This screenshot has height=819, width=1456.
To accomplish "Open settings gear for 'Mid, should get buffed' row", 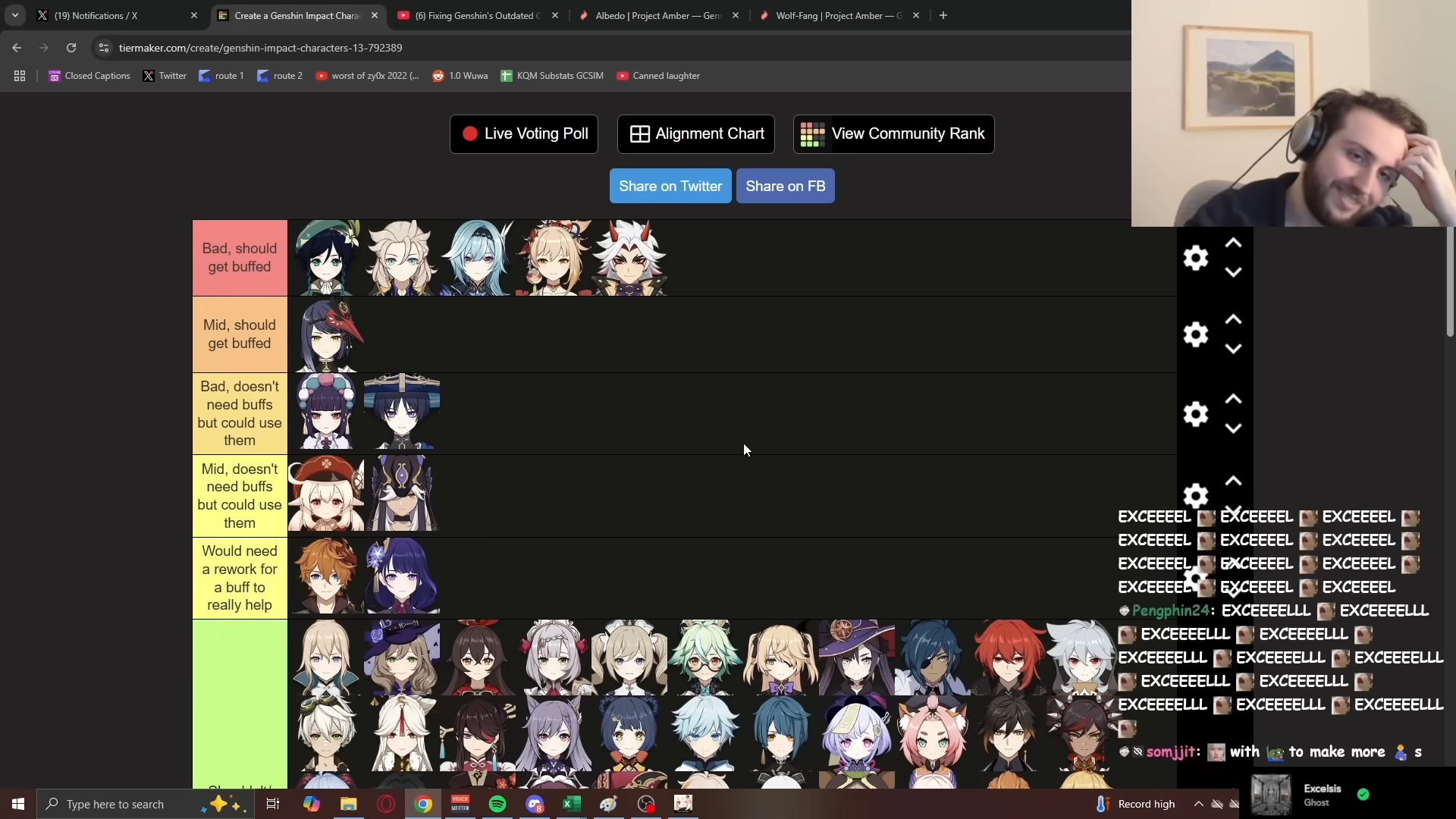I will pos(1195,334).
